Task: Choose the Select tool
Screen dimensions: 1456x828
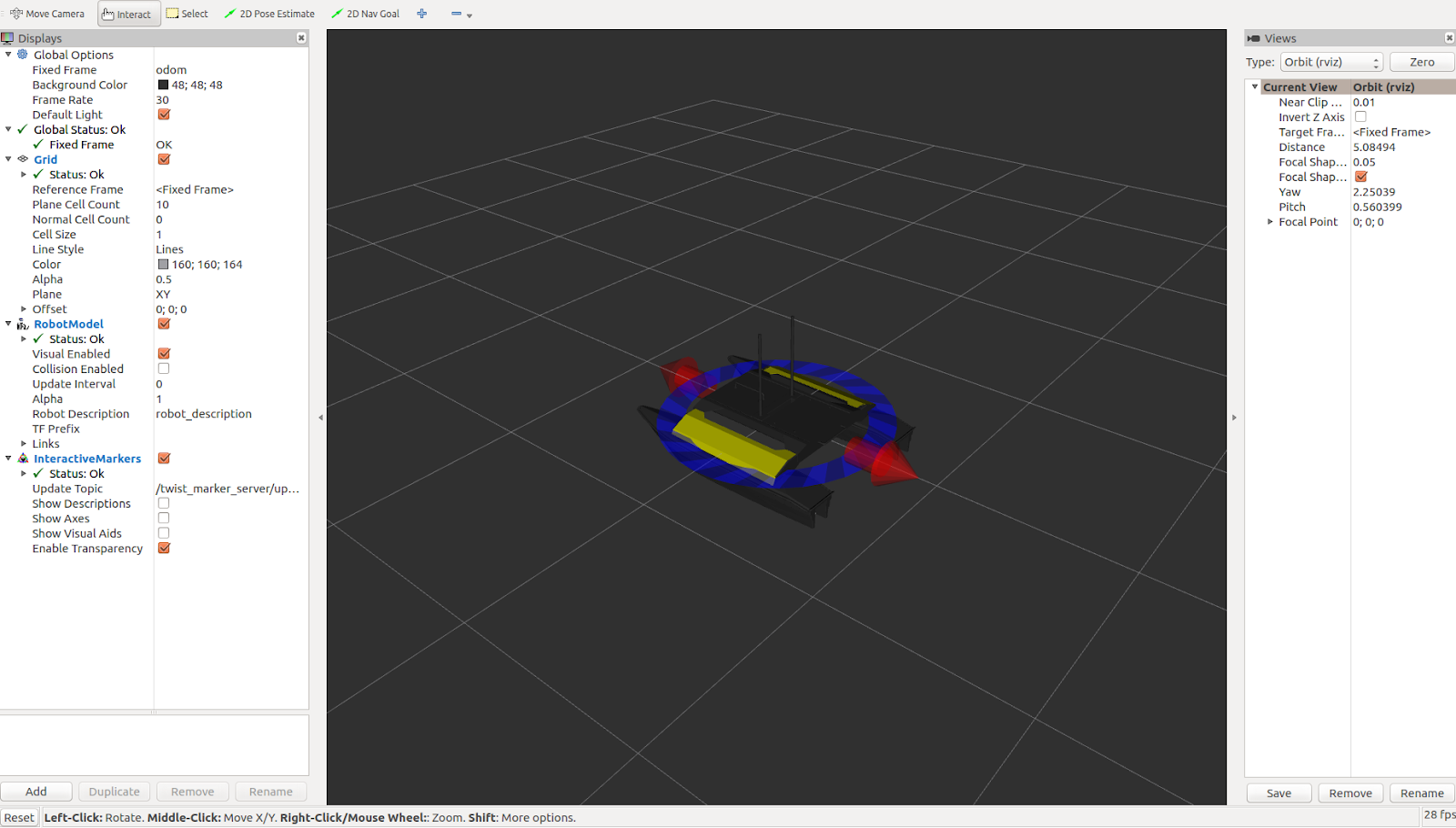Action: click(187, 14)
